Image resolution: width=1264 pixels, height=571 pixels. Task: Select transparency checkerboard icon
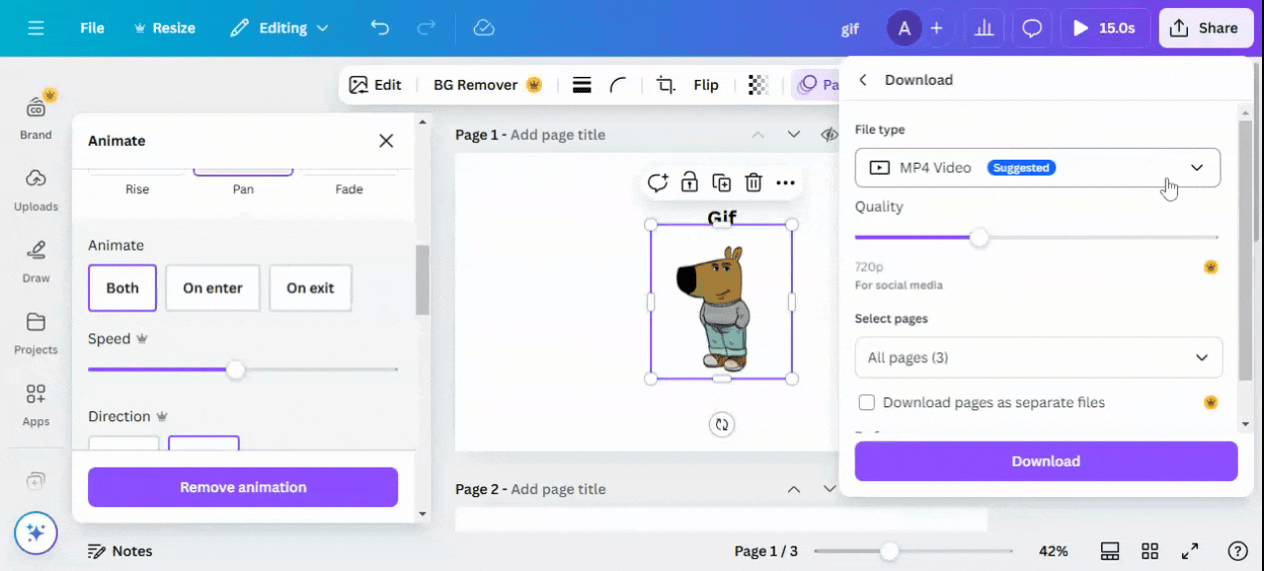(759, 85)
